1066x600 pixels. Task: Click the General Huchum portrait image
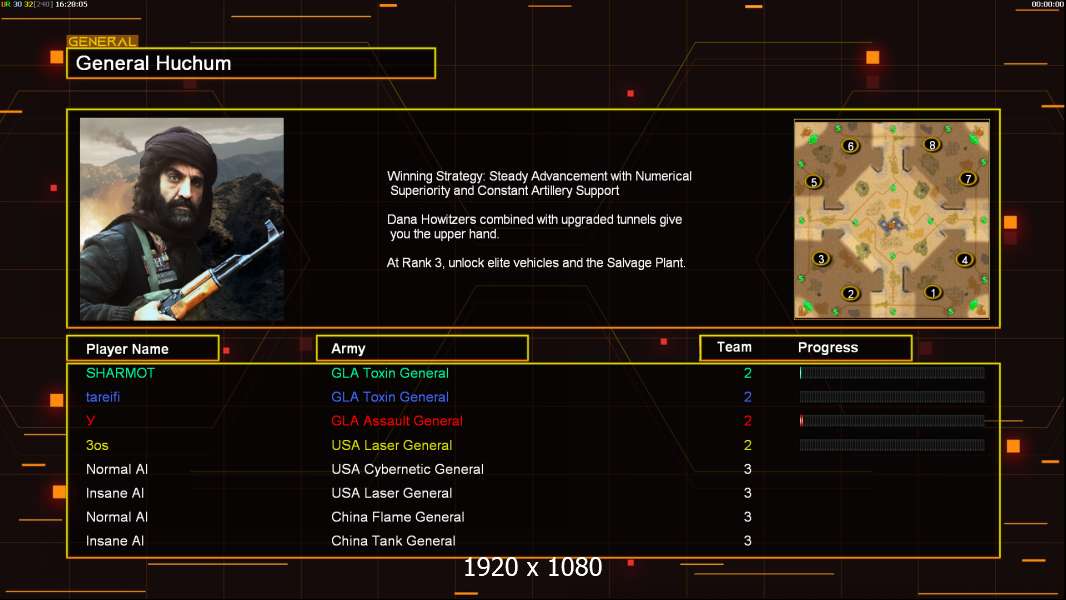click(182, 219)
